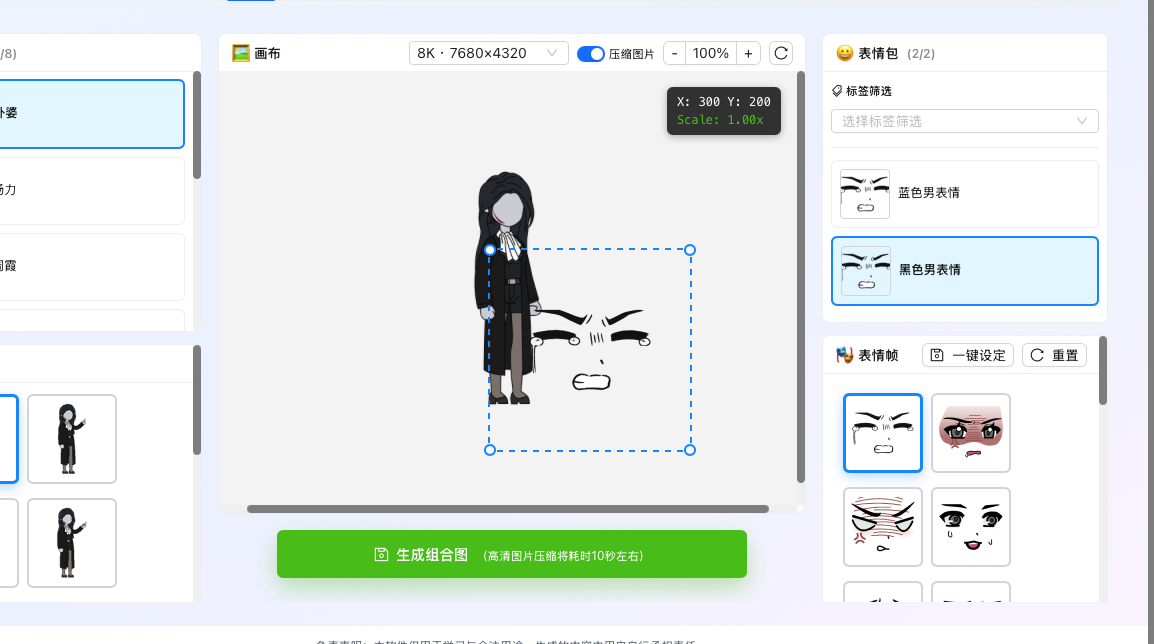The height and width of the screenshot is (644, 1154).
Task: Click the bottom-left selection resize handle
Action: tap(490, 450)
